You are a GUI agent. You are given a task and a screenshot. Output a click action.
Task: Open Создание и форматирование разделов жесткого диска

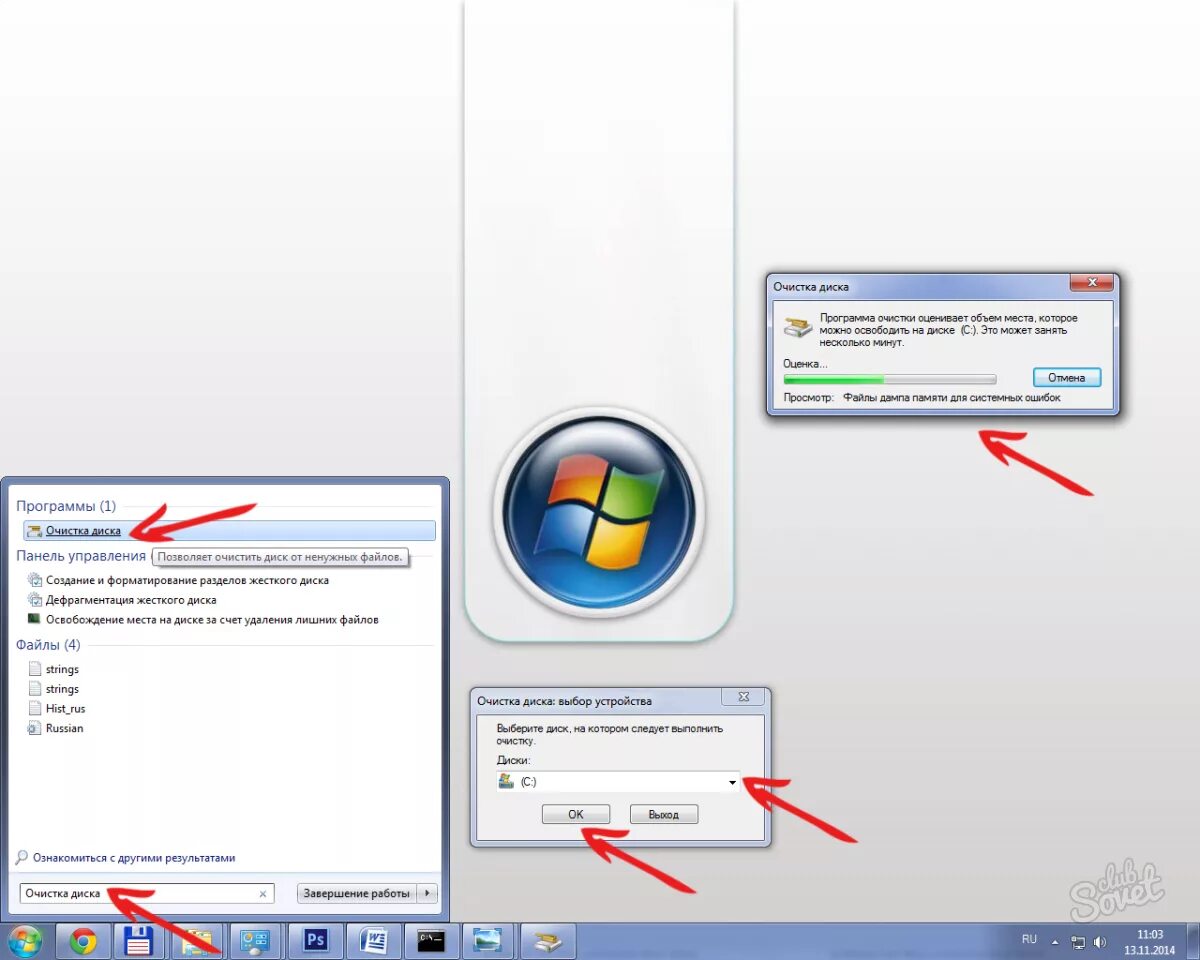[187, 580]
